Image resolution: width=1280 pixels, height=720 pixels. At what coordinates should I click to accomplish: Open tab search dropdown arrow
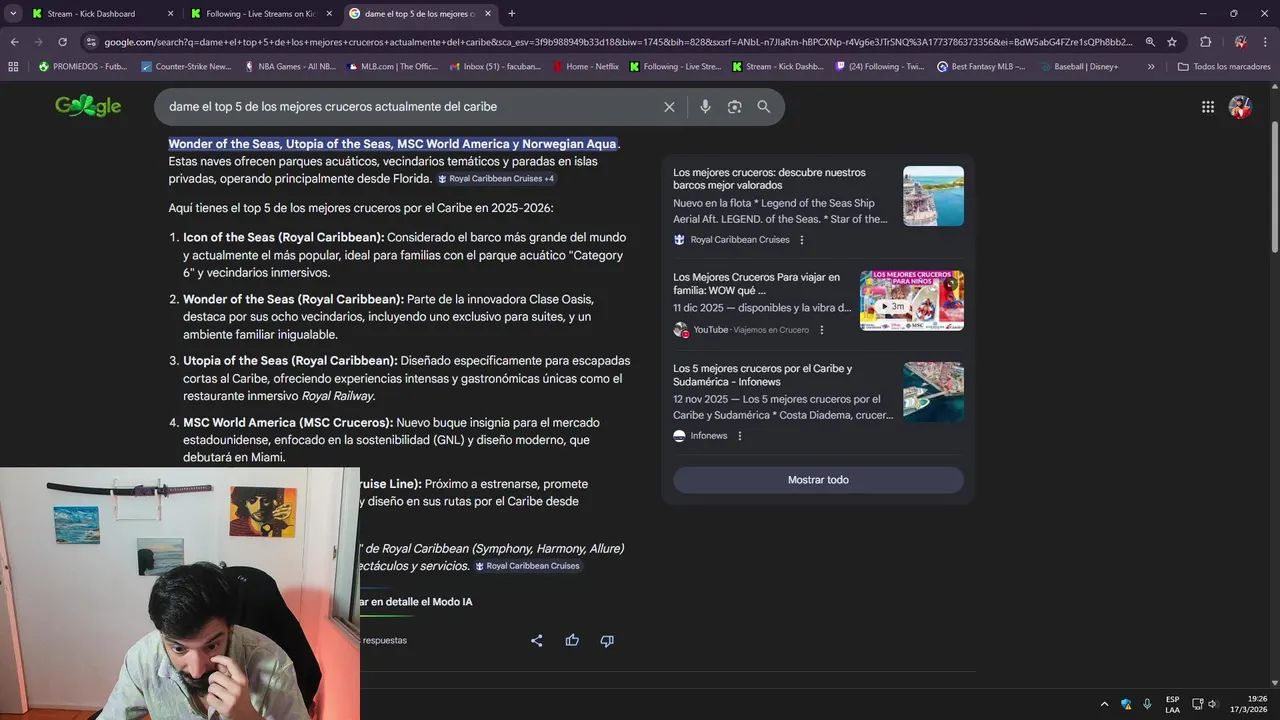(x=14, y=14)
